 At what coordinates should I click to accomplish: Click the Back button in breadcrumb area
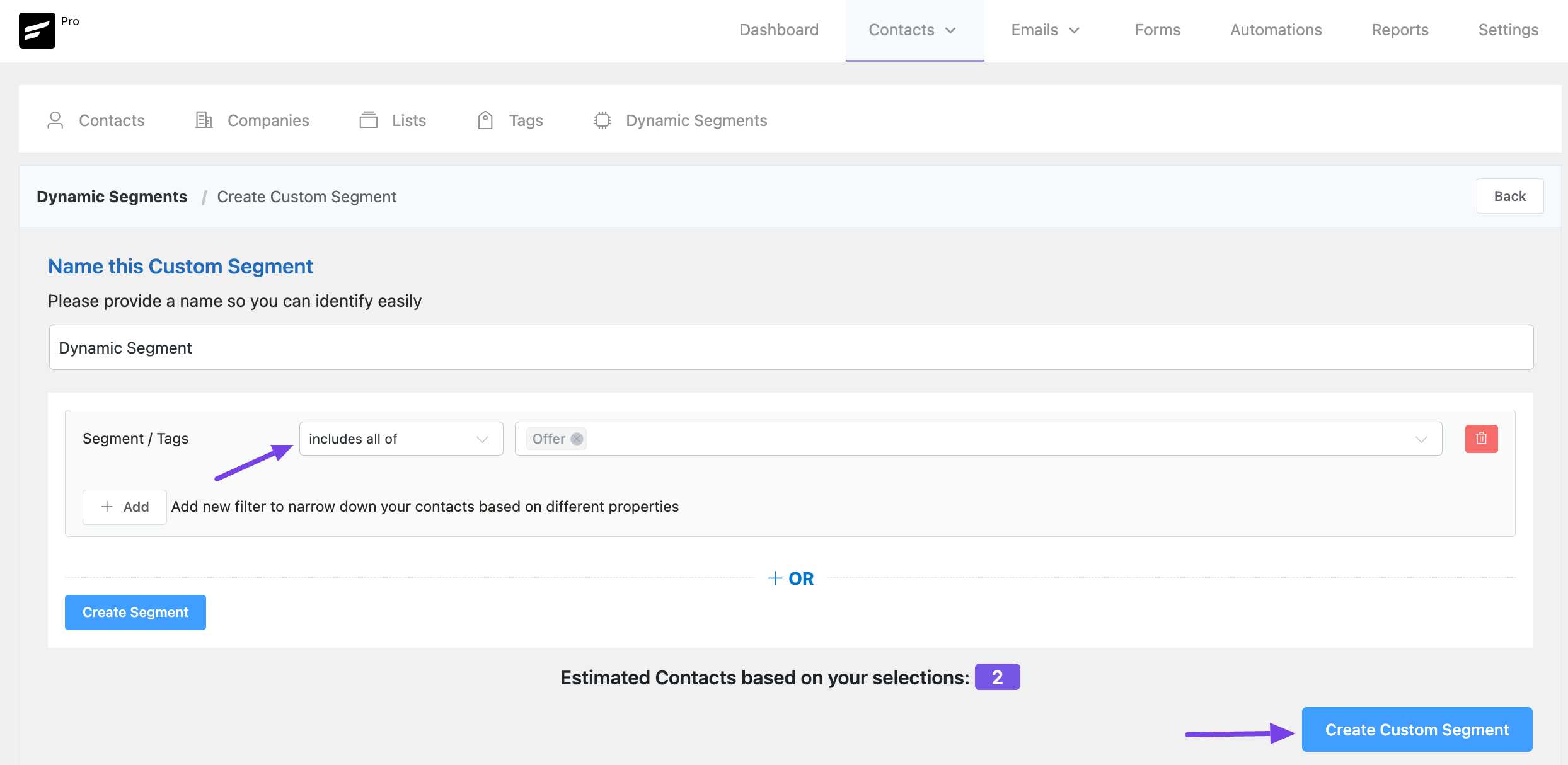pyautogui.click(x=1511, y=195)
